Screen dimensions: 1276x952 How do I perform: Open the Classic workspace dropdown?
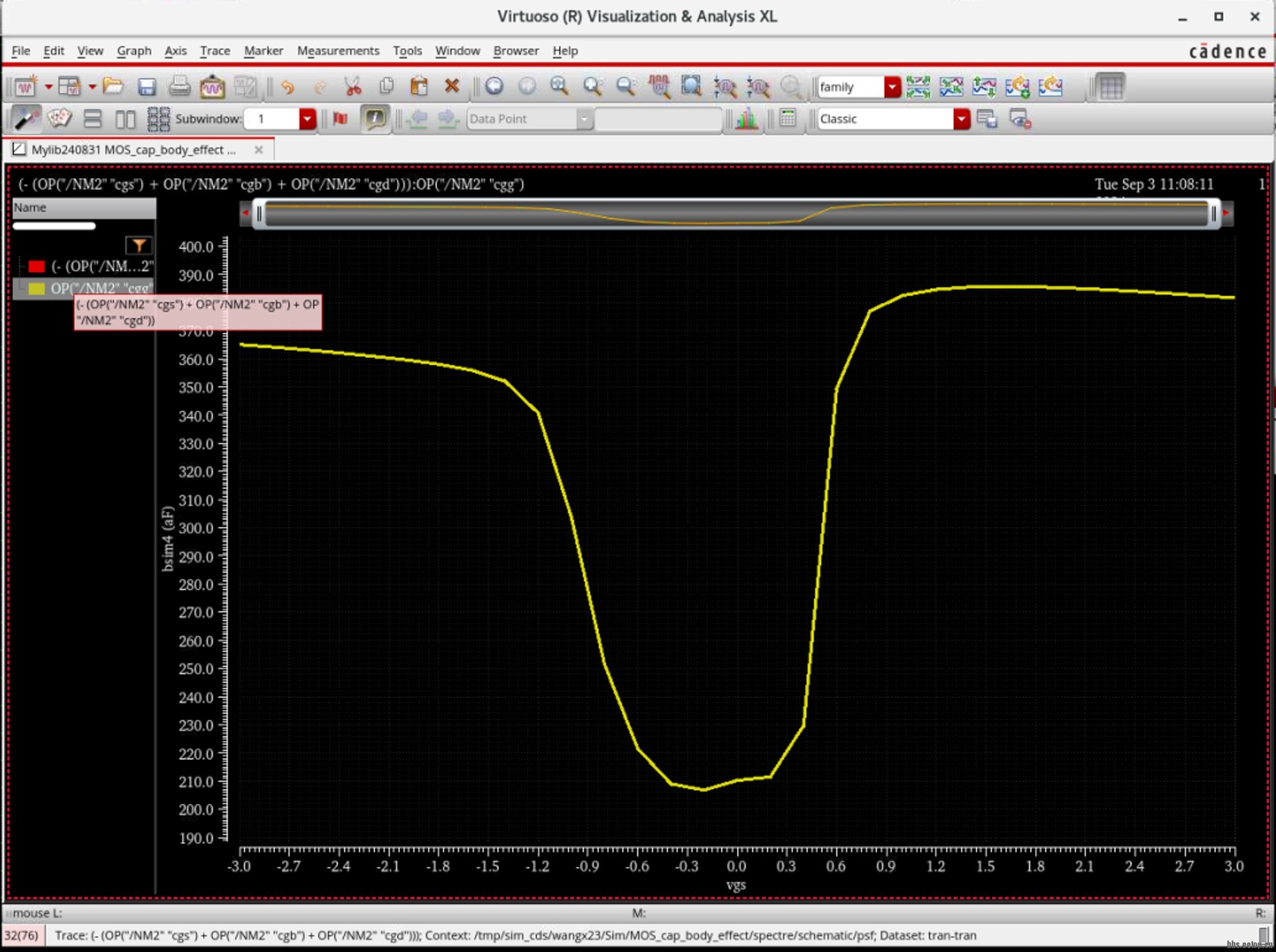961,119
